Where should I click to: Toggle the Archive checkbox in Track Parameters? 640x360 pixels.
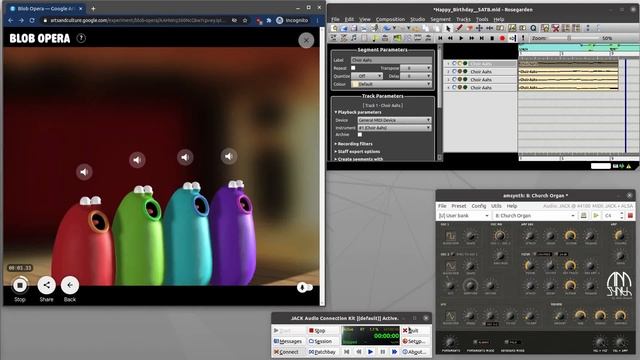click(x=360, y=134)
